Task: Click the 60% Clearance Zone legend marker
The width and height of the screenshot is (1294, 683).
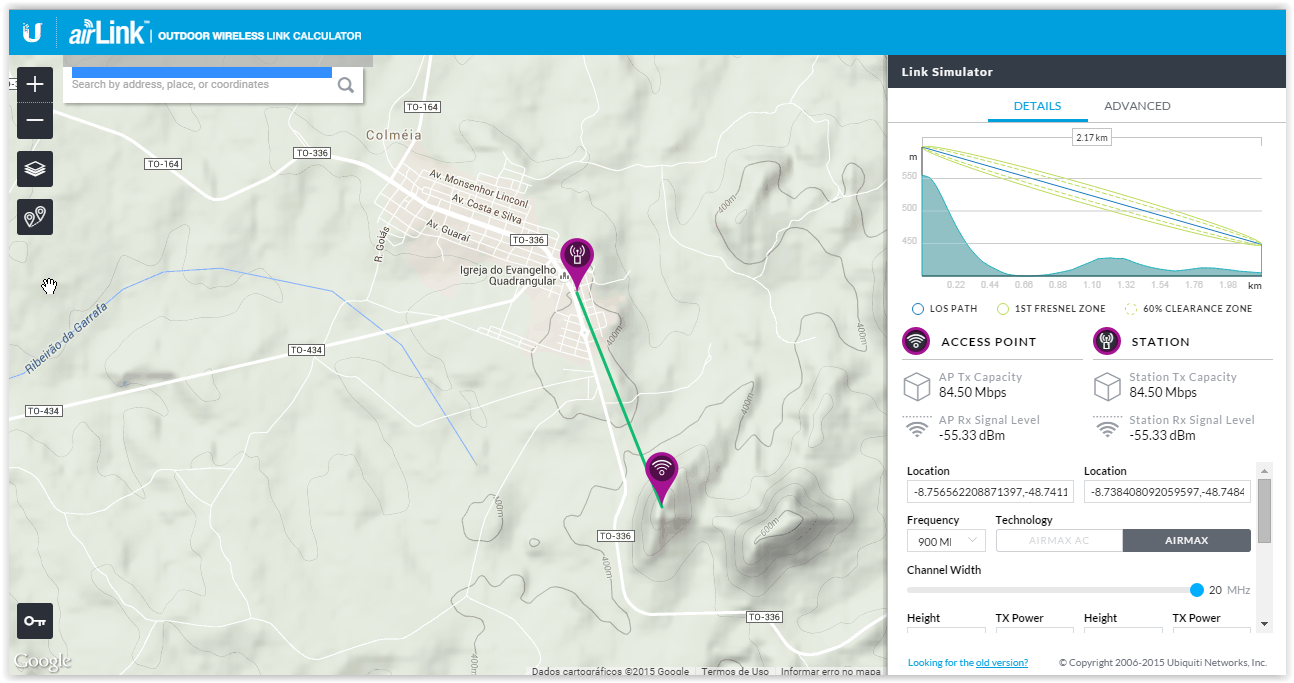Action: pos(1132,309)
